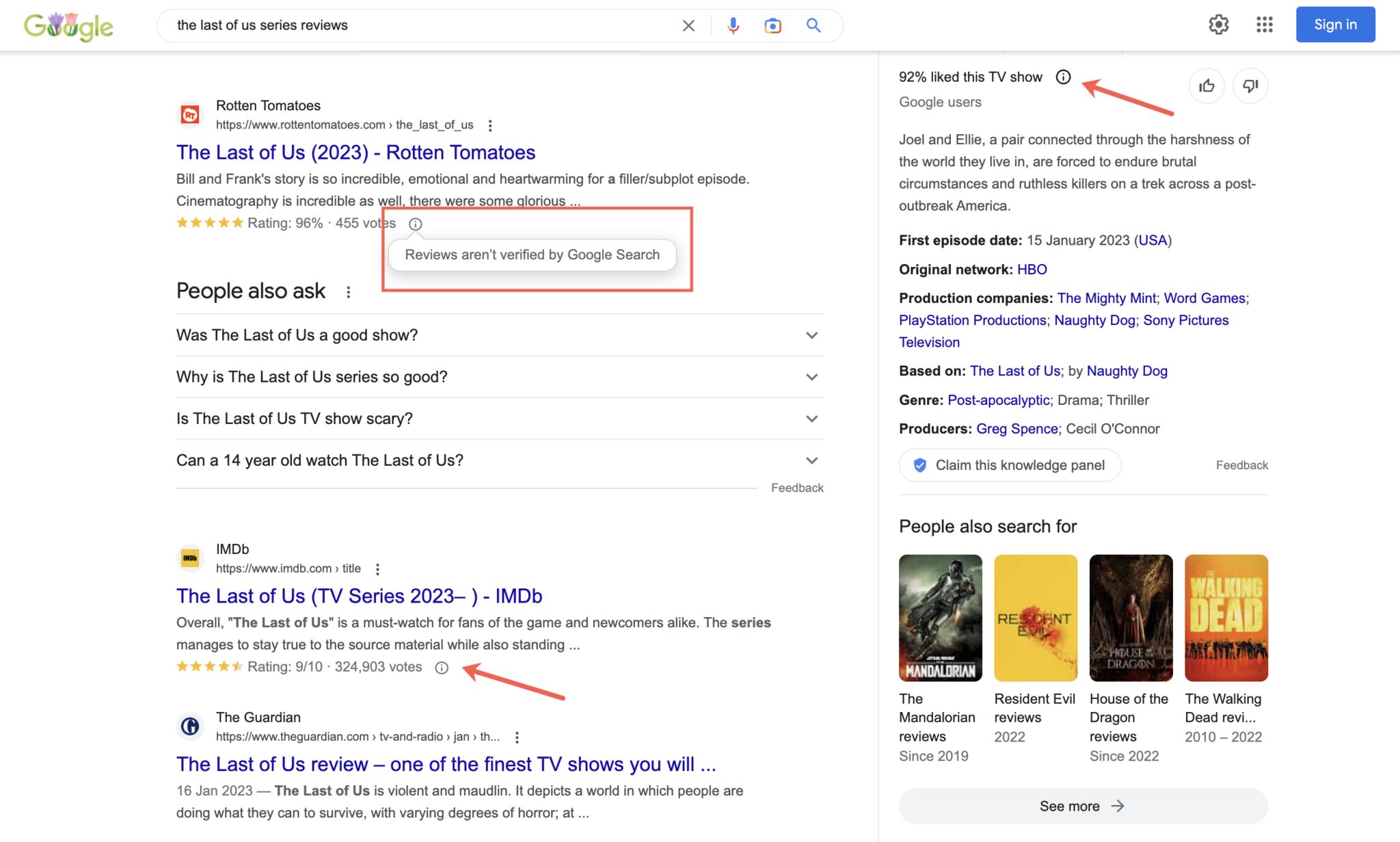The image size is (1400, 842).
Task: Open The Mighty Mint link
Action: (x=1107, y=298)
